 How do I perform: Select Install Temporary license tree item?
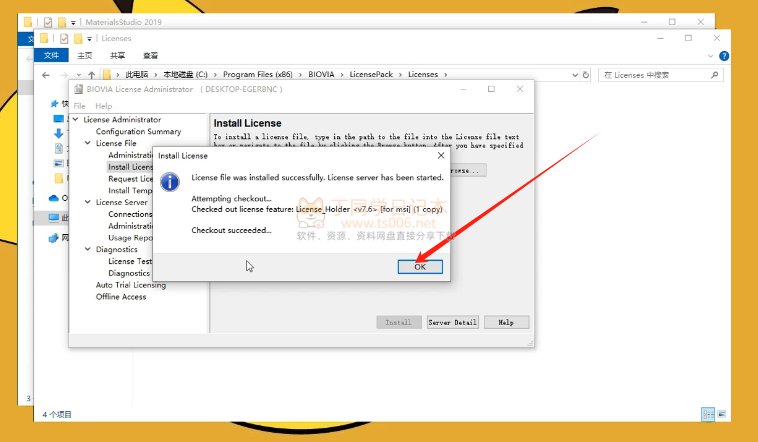130,191
